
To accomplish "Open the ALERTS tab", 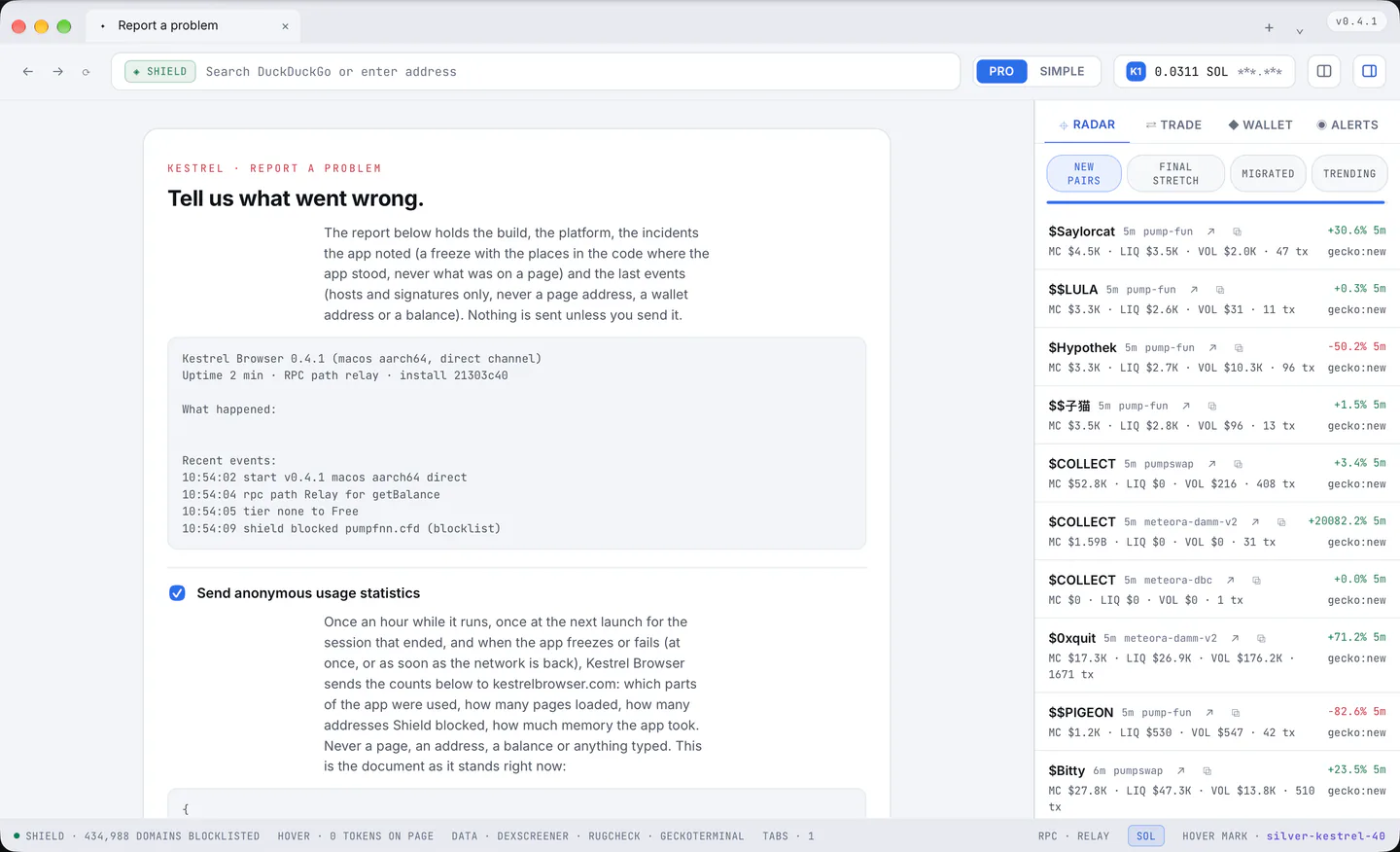I will click(x=1347, y=124).
